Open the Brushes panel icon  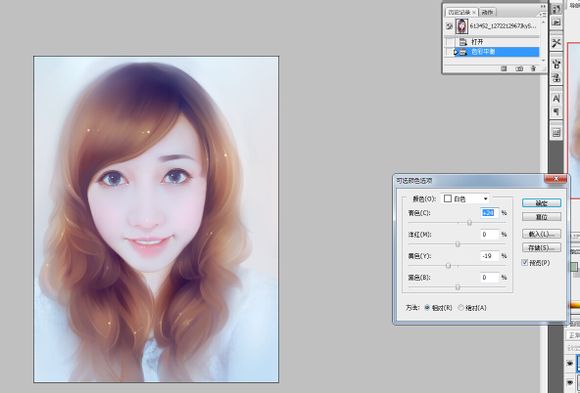[556, 64]
